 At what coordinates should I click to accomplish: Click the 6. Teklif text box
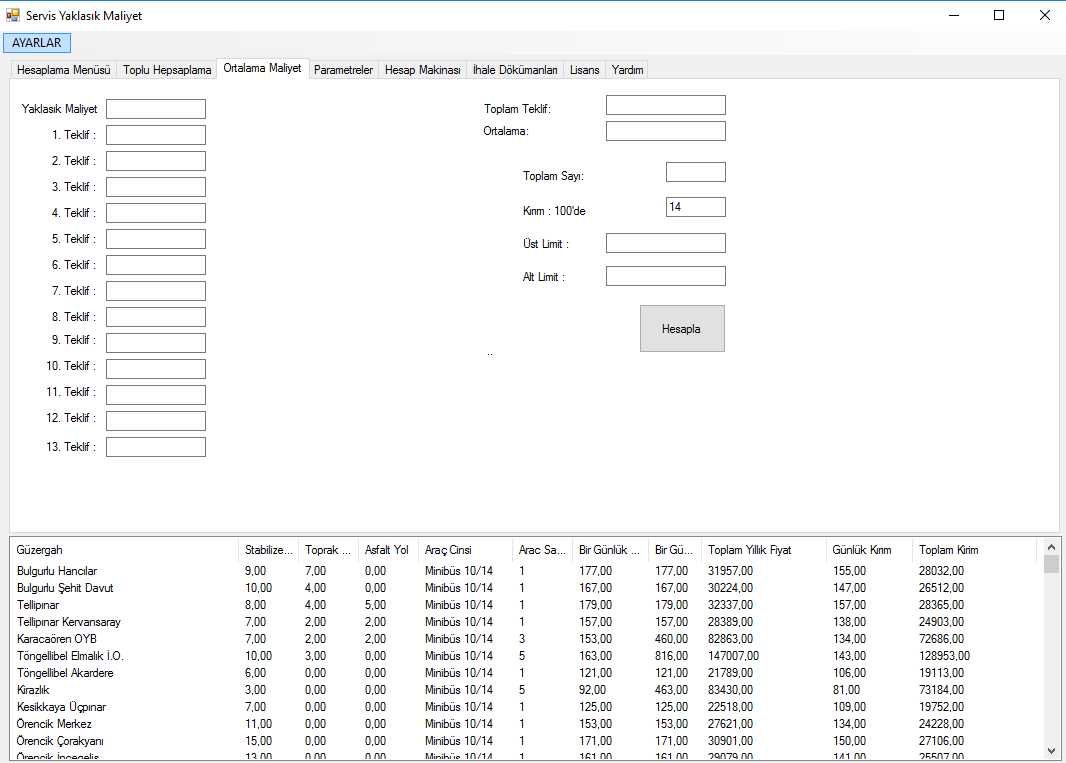156,265
